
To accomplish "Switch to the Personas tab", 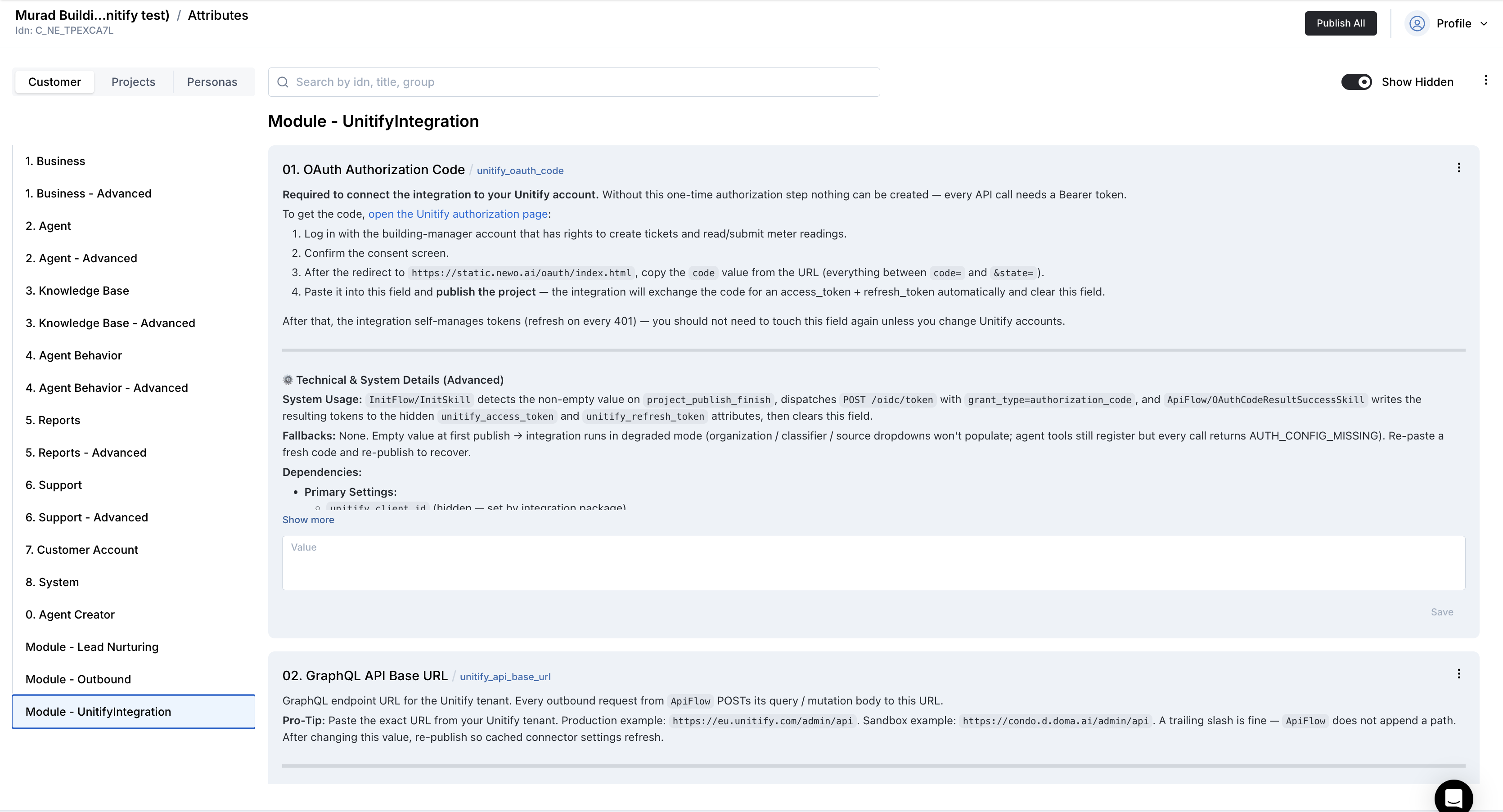I will pyautogui.click(x=212, y=82).
